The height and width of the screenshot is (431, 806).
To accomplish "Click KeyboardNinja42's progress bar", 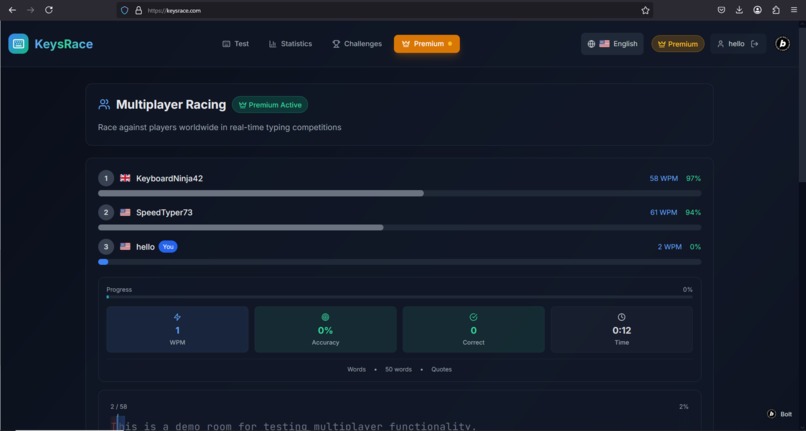I will tap(399, 193).
